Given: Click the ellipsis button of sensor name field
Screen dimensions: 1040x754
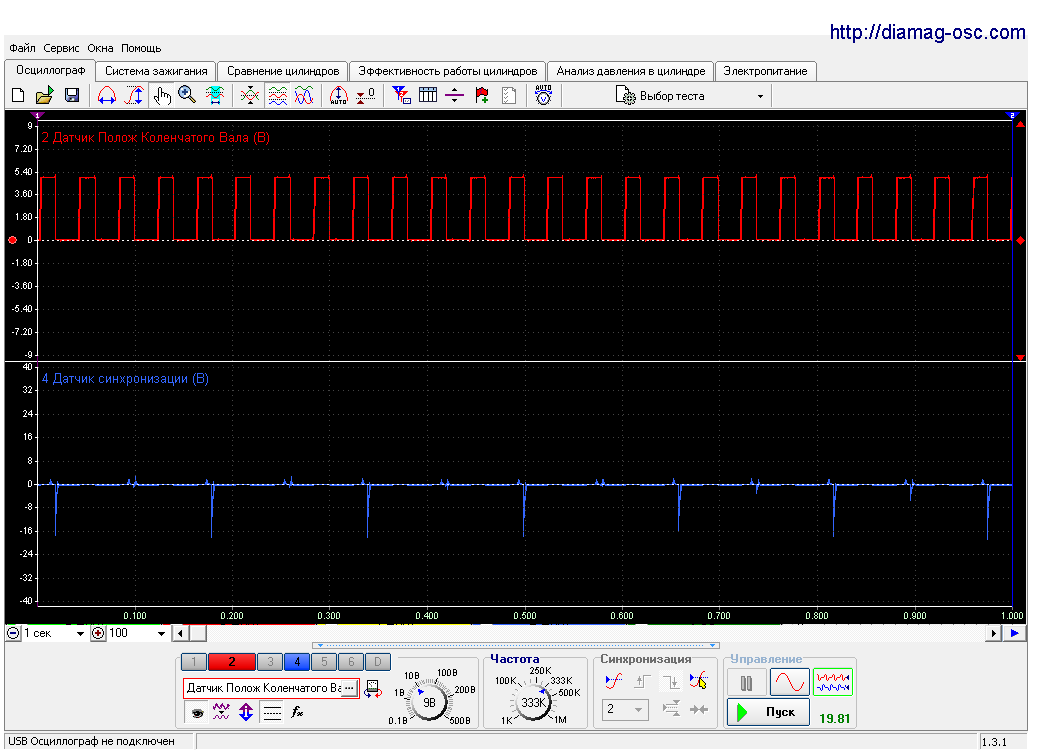Looking at the screenshot, I should (x=350, y=688).
